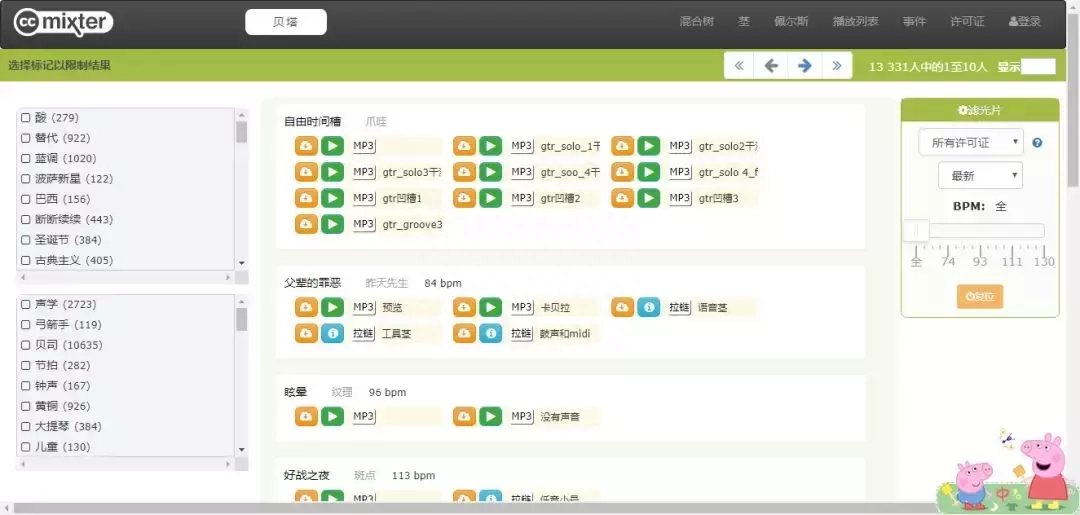Play the 没有声音 MP3 track
This screenshot has width=1080, height=515.
(x=490, y=417)
